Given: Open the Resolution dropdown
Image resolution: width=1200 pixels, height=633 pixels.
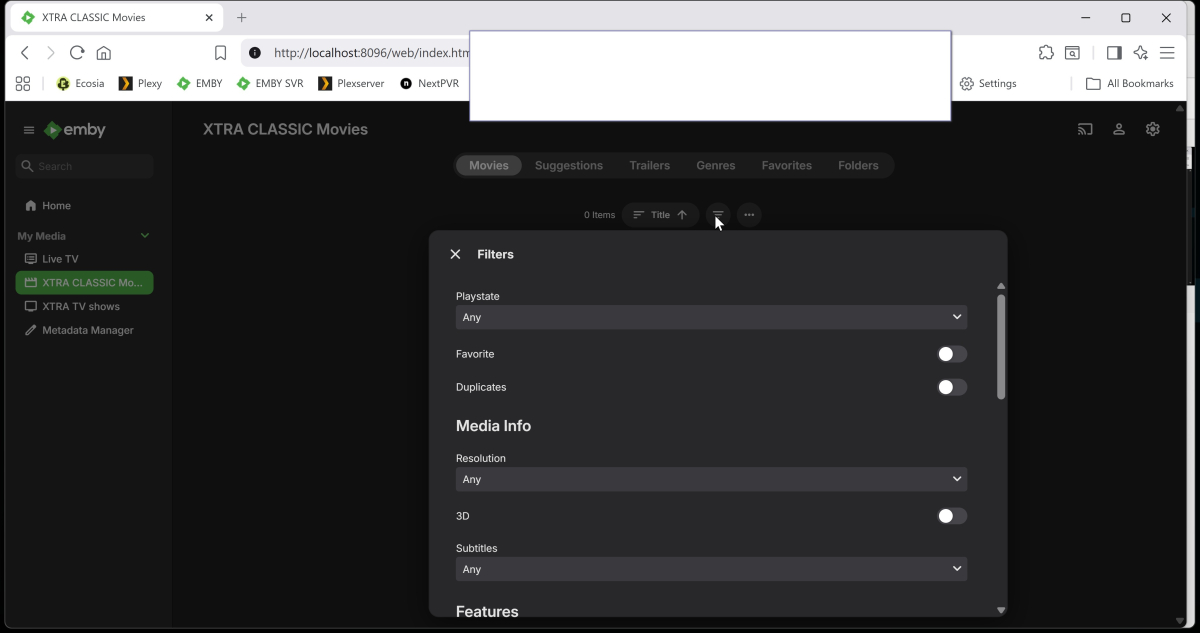Looking at the screenshot, I should [711, 479].
